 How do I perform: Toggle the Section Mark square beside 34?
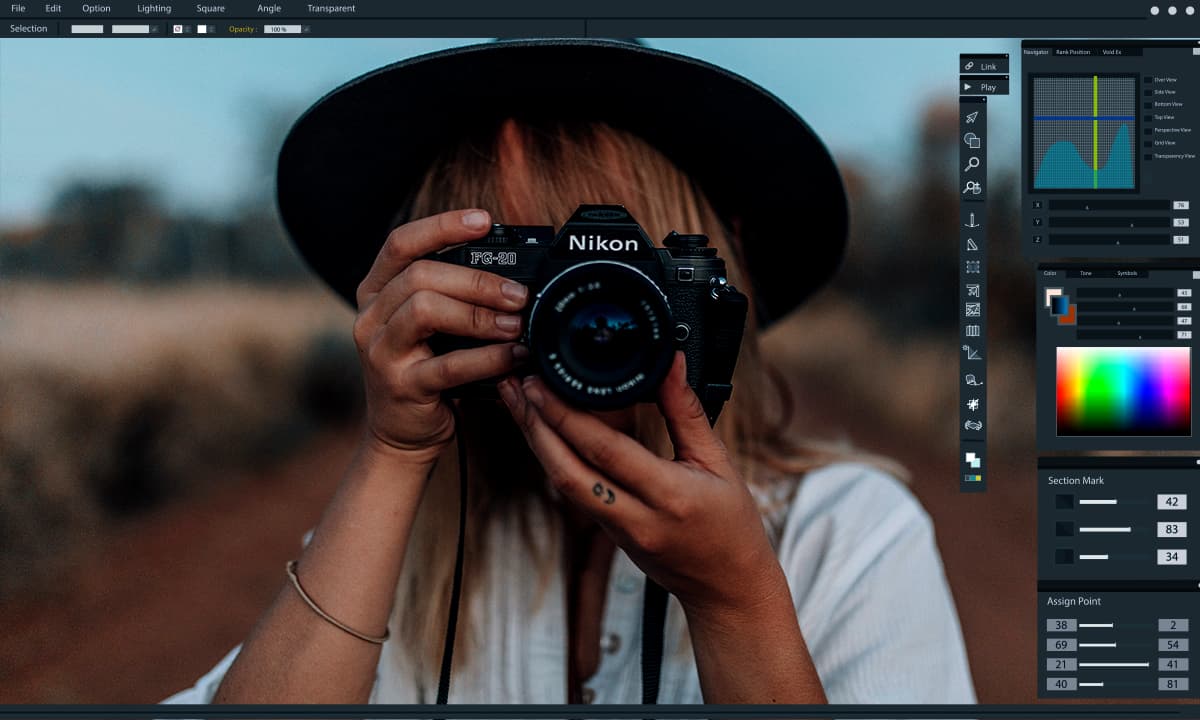[1065, 557]
